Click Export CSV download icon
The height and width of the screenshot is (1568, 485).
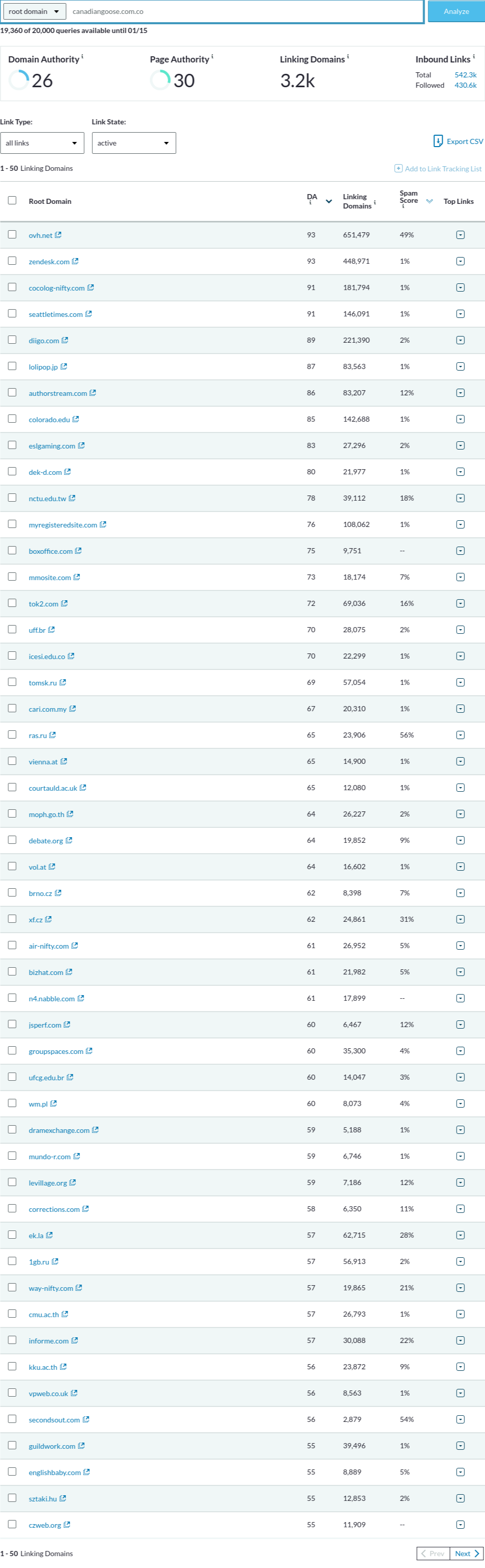click(x=438, y=141)
